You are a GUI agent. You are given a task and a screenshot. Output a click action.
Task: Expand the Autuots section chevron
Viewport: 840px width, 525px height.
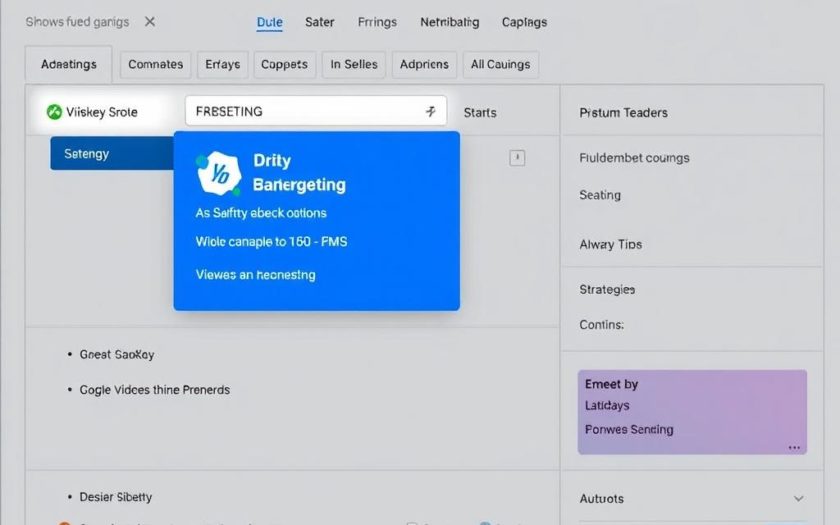pyautogui.click(x=798, y=498)
